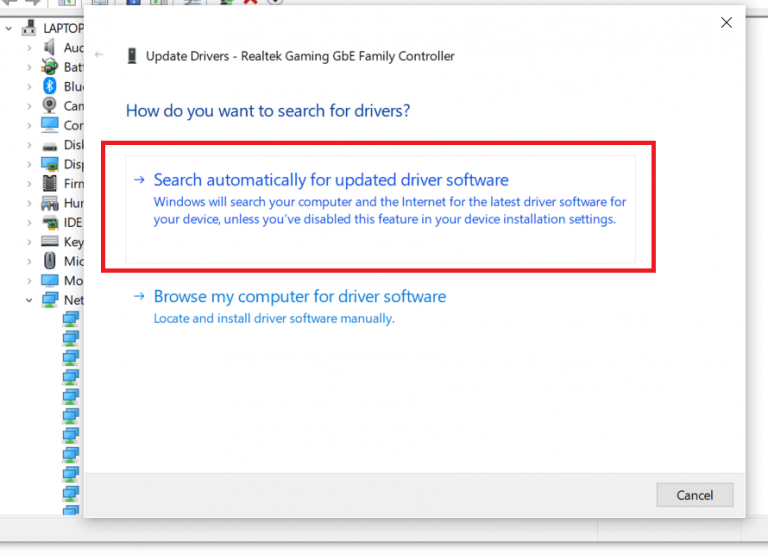
Task: Choose Search automatically for updated driver software
Action: [x=380, y=209]
